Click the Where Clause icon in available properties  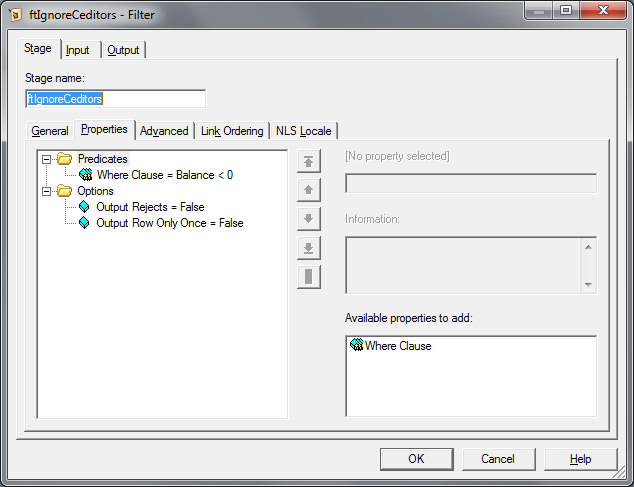[x=356, y=346]
